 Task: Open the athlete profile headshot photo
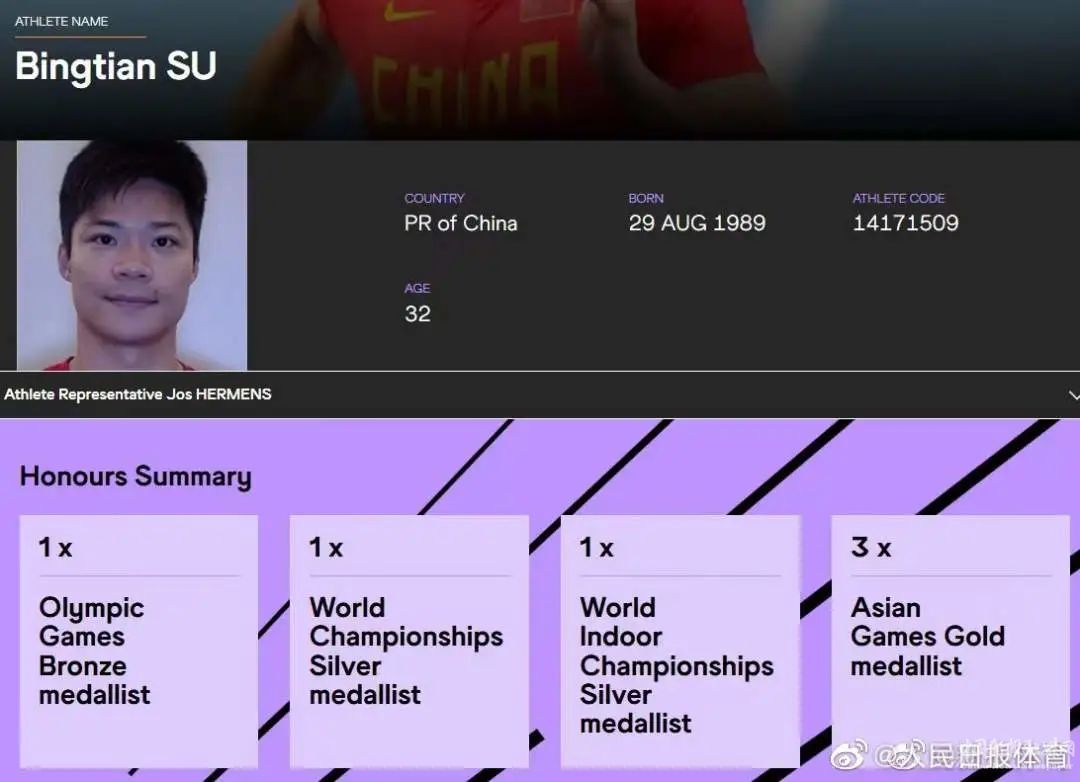(132, 255)
